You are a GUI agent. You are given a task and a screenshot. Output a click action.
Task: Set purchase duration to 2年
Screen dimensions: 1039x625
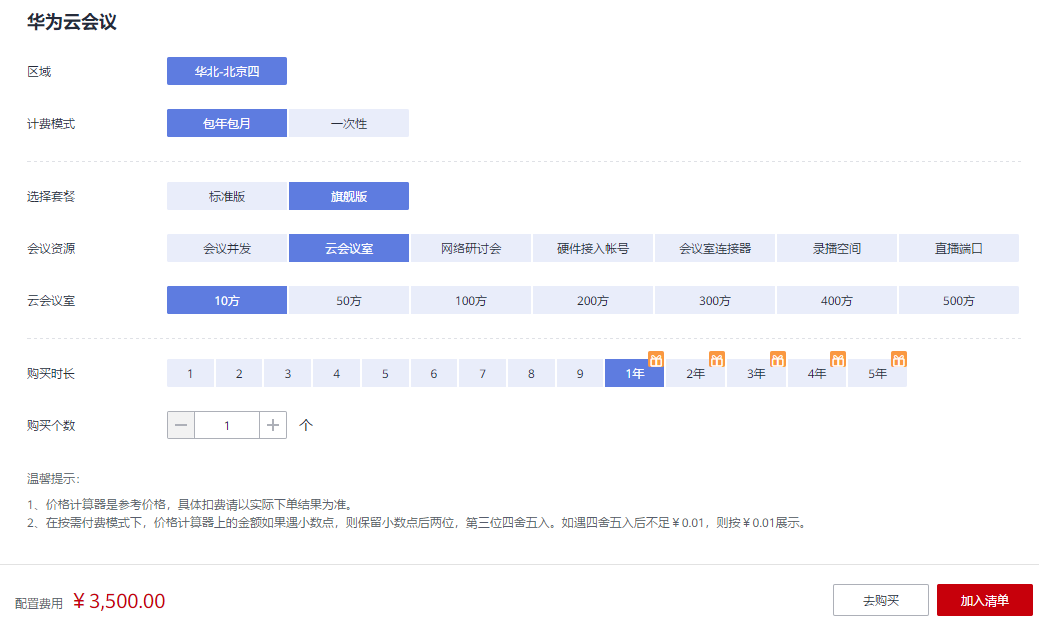tap(695, 373)
